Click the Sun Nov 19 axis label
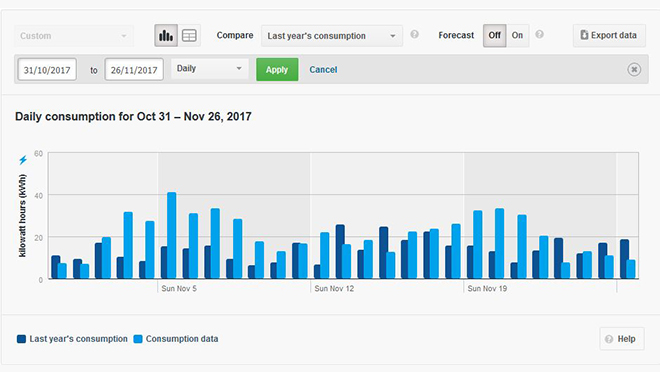This screenshot has width=660, height=372. tap(487, 289)
